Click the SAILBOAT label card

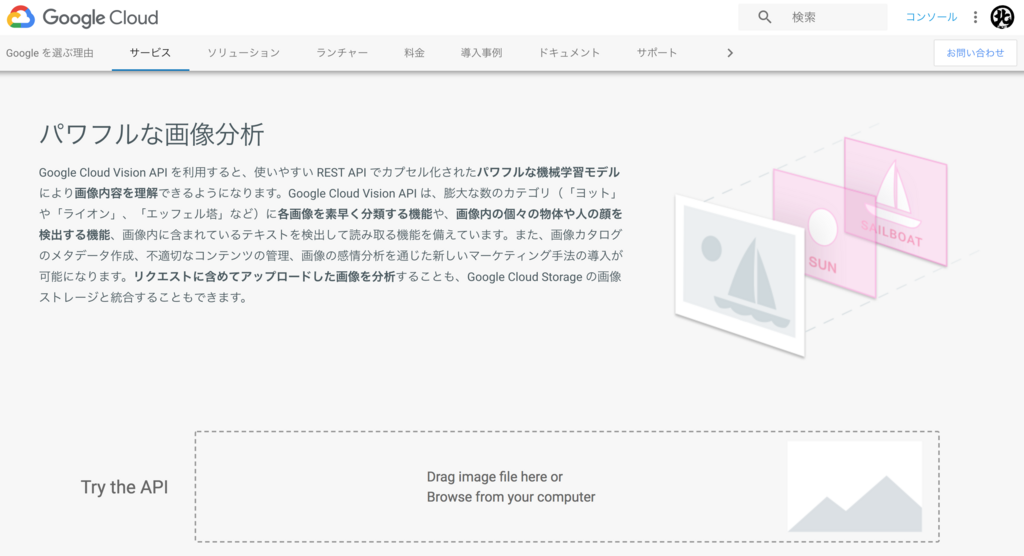point(895,201)
